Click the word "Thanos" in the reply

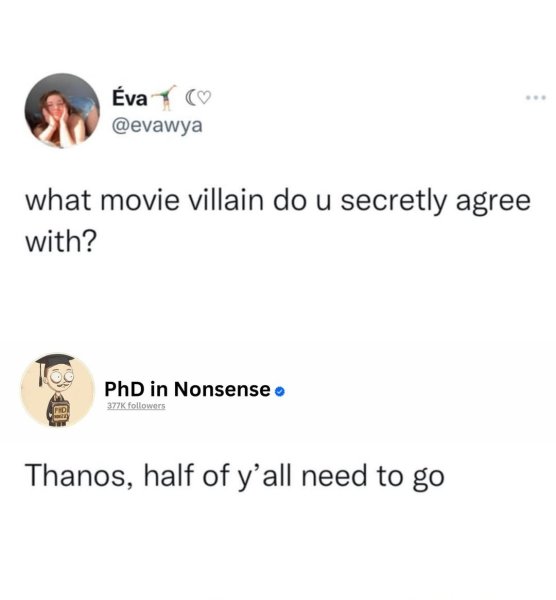click(x=77, y=475)
